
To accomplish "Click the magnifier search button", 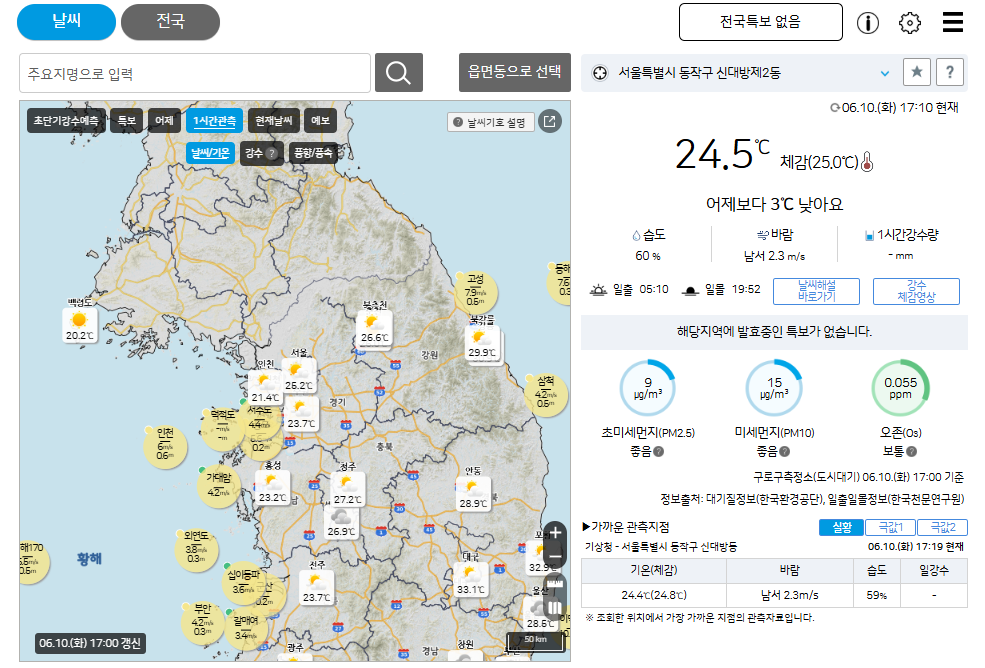I will coord(398,73).
